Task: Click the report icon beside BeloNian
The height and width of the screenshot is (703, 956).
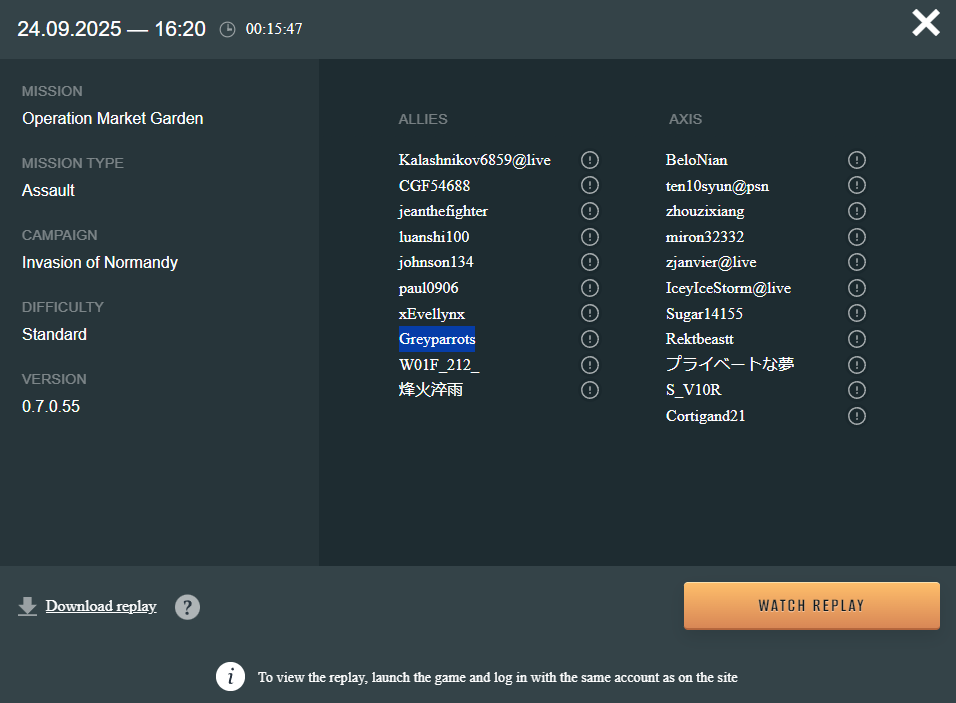Action: click(x=857, y=160)
